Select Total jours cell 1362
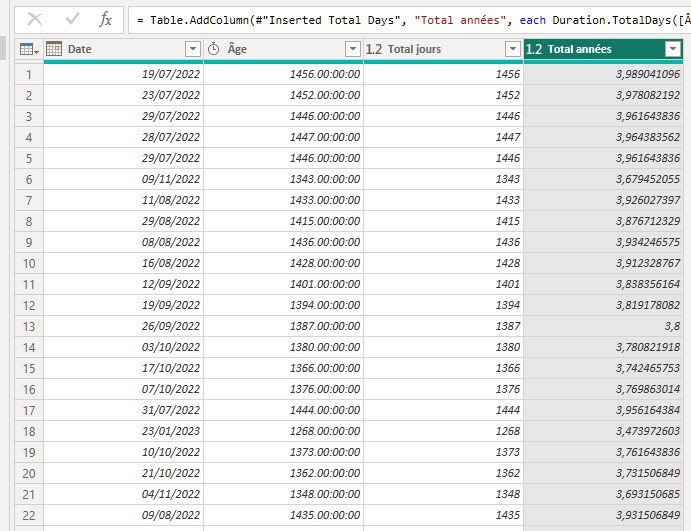Viewport: 691px width, 531px height. coord(443,473)
